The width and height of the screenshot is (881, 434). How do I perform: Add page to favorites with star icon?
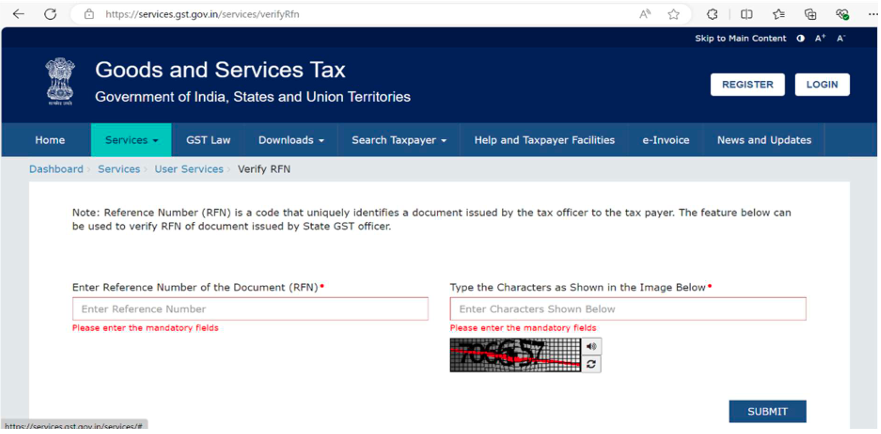click(674, 14)
